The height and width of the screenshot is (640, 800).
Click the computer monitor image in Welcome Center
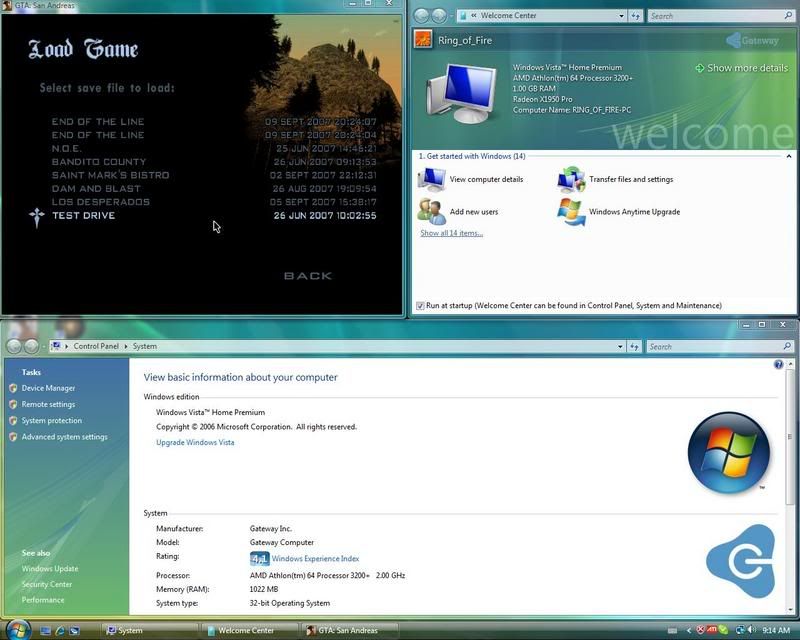(462, 93)
